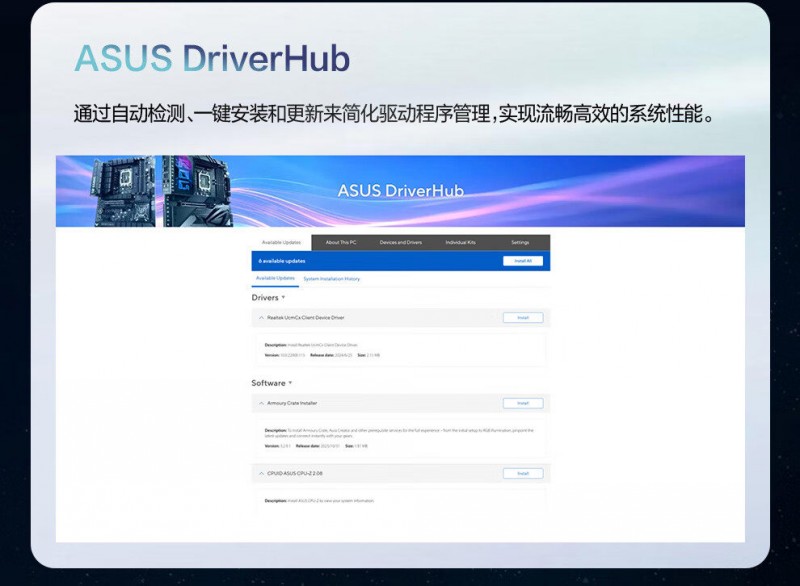This screenshot has height=586, width=800.
Task: Show the System Installation History sub-tab
Action: pyautogui.click(x=331, y=279)
